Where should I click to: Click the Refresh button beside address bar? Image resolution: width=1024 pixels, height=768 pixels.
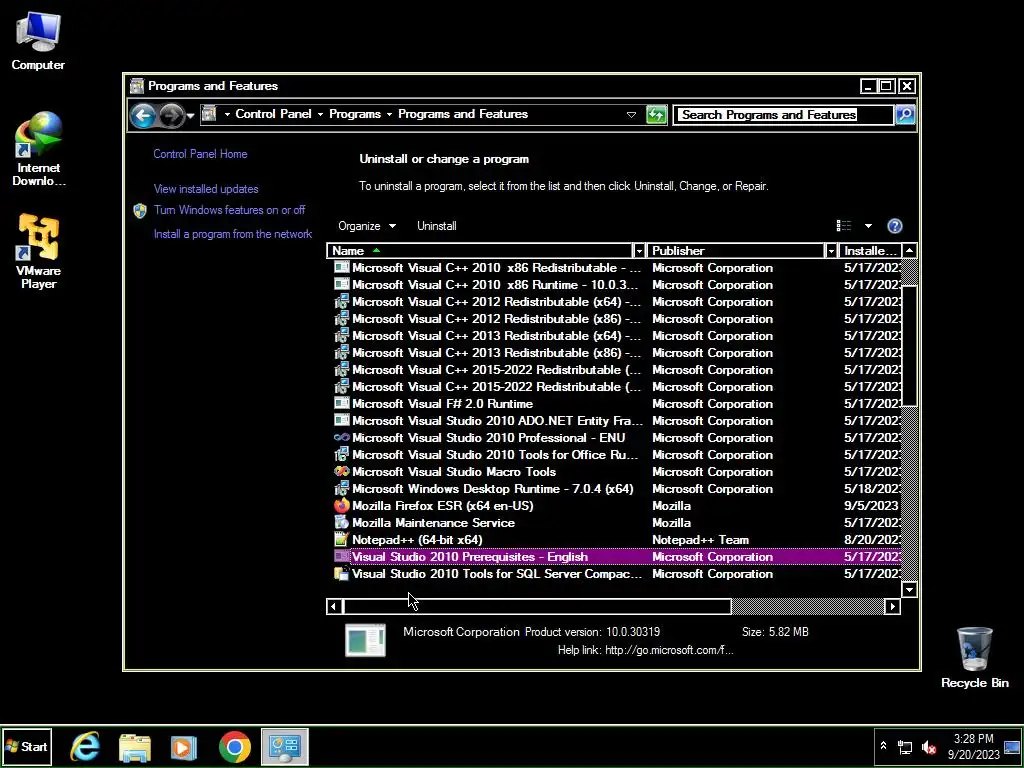656,115
